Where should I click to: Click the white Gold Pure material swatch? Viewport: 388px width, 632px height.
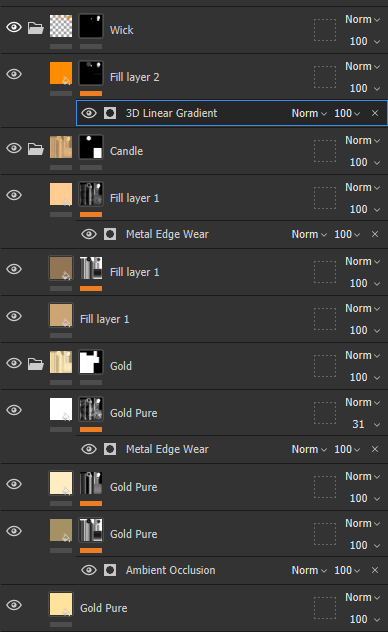(61, 409)
